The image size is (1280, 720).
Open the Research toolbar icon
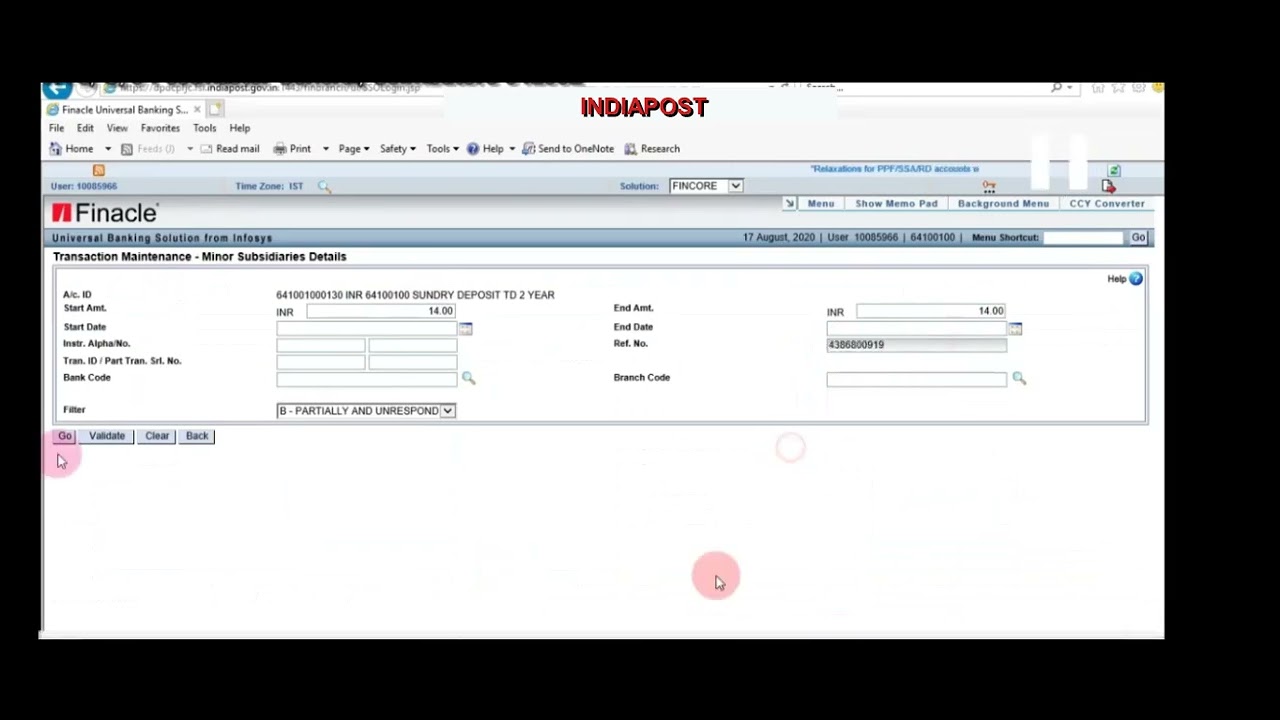[x=631, y=149]
